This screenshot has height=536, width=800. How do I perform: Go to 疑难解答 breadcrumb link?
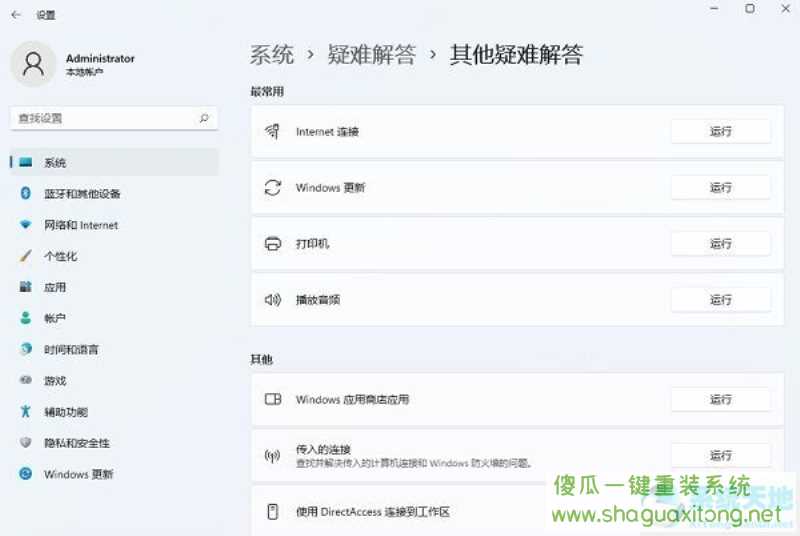tap(371, 55)
